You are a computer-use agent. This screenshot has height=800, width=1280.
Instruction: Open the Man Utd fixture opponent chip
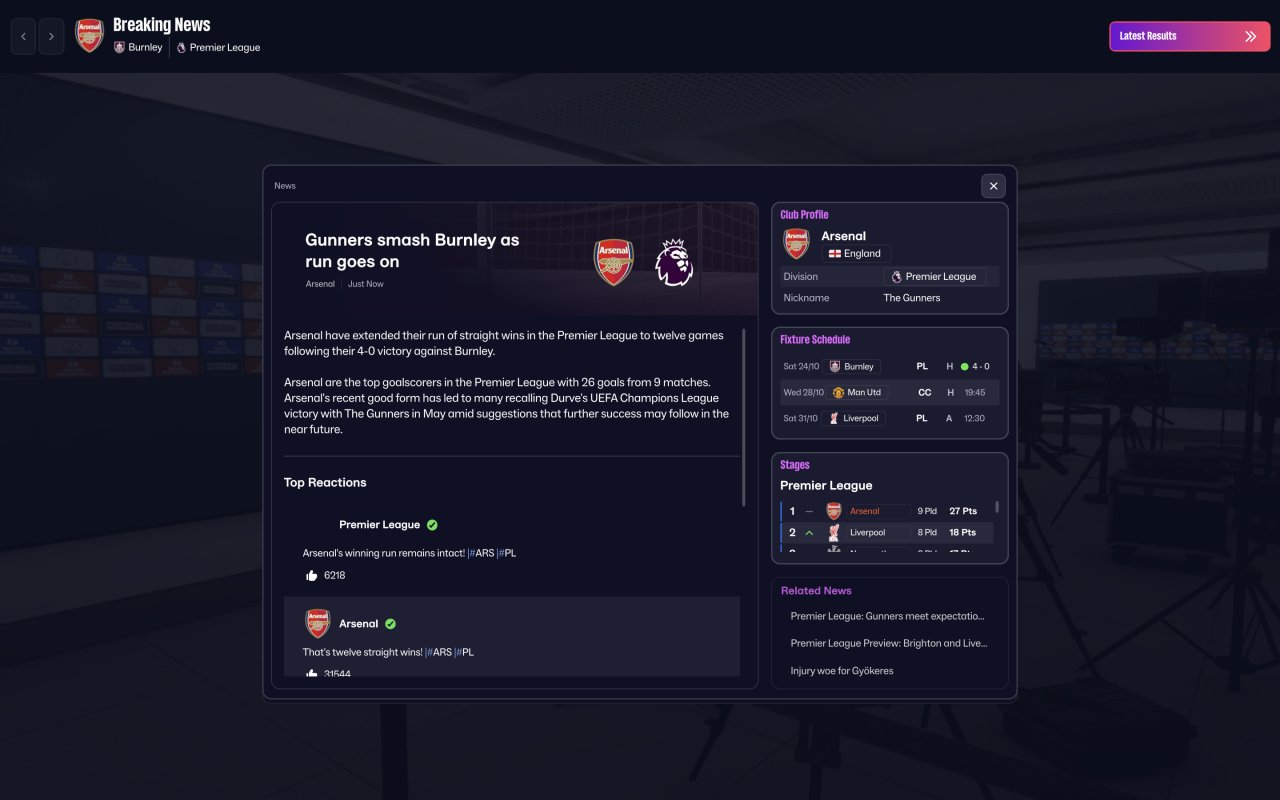coord(859,392)
